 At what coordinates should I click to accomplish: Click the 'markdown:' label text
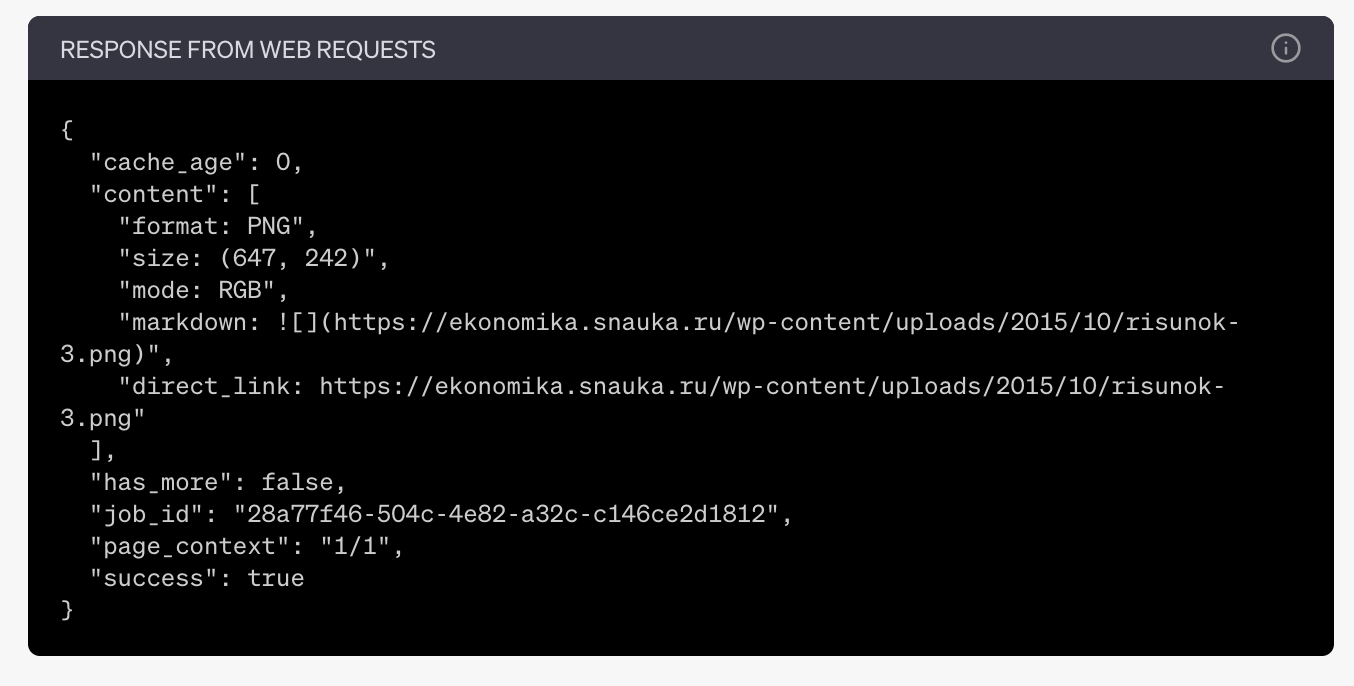190,322
